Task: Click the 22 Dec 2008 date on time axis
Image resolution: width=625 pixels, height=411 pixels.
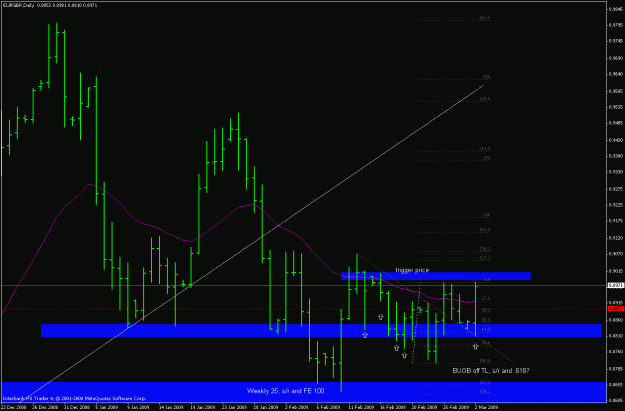Action: point(13,407)
